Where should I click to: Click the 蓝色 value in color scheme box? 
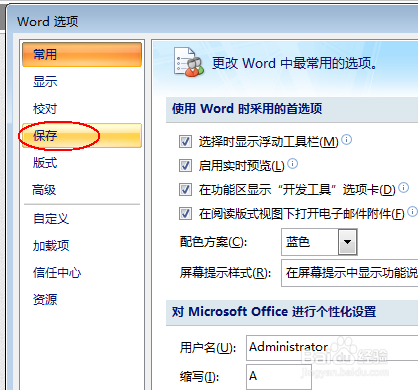[298, 242]
